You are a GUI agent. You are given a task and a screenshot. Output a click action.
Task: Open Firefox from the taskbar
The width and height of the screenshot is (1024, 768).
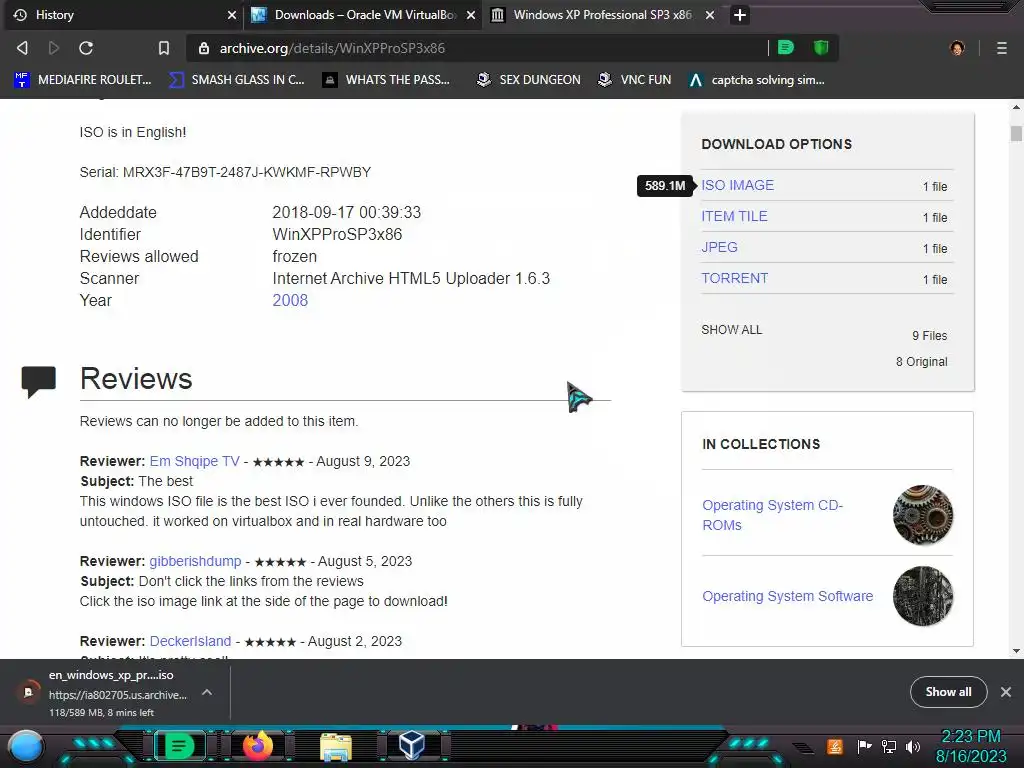(x=258, y=746)
